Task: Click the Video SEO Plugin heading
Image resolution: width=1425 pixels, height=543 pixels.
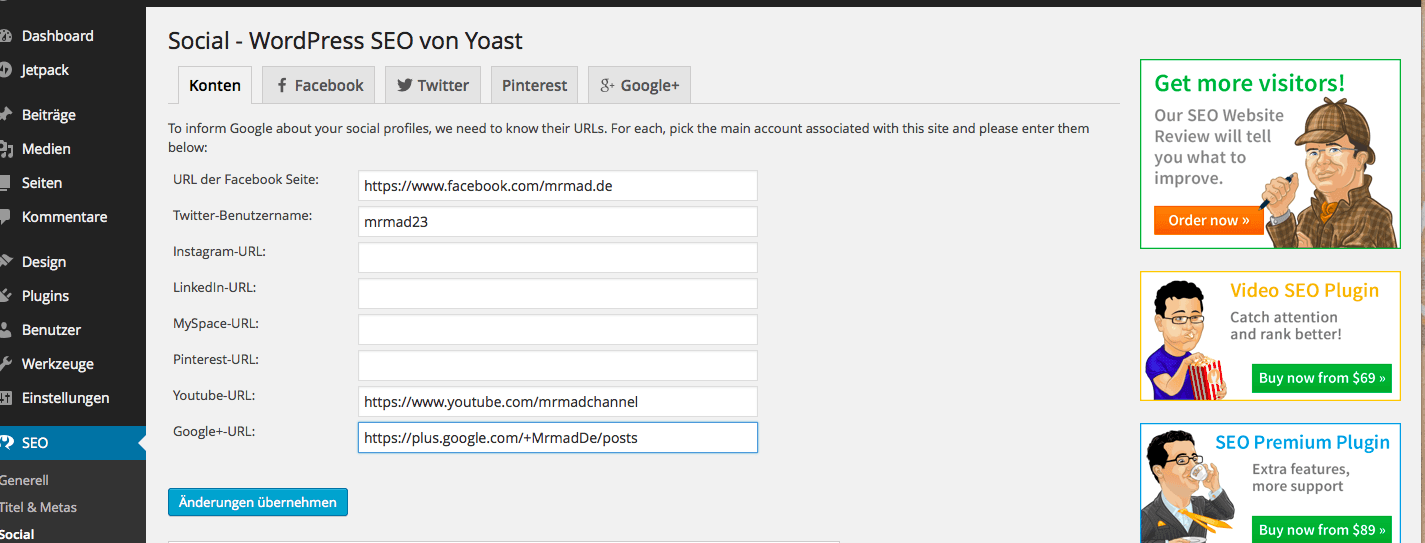Action: [1304, 291]
